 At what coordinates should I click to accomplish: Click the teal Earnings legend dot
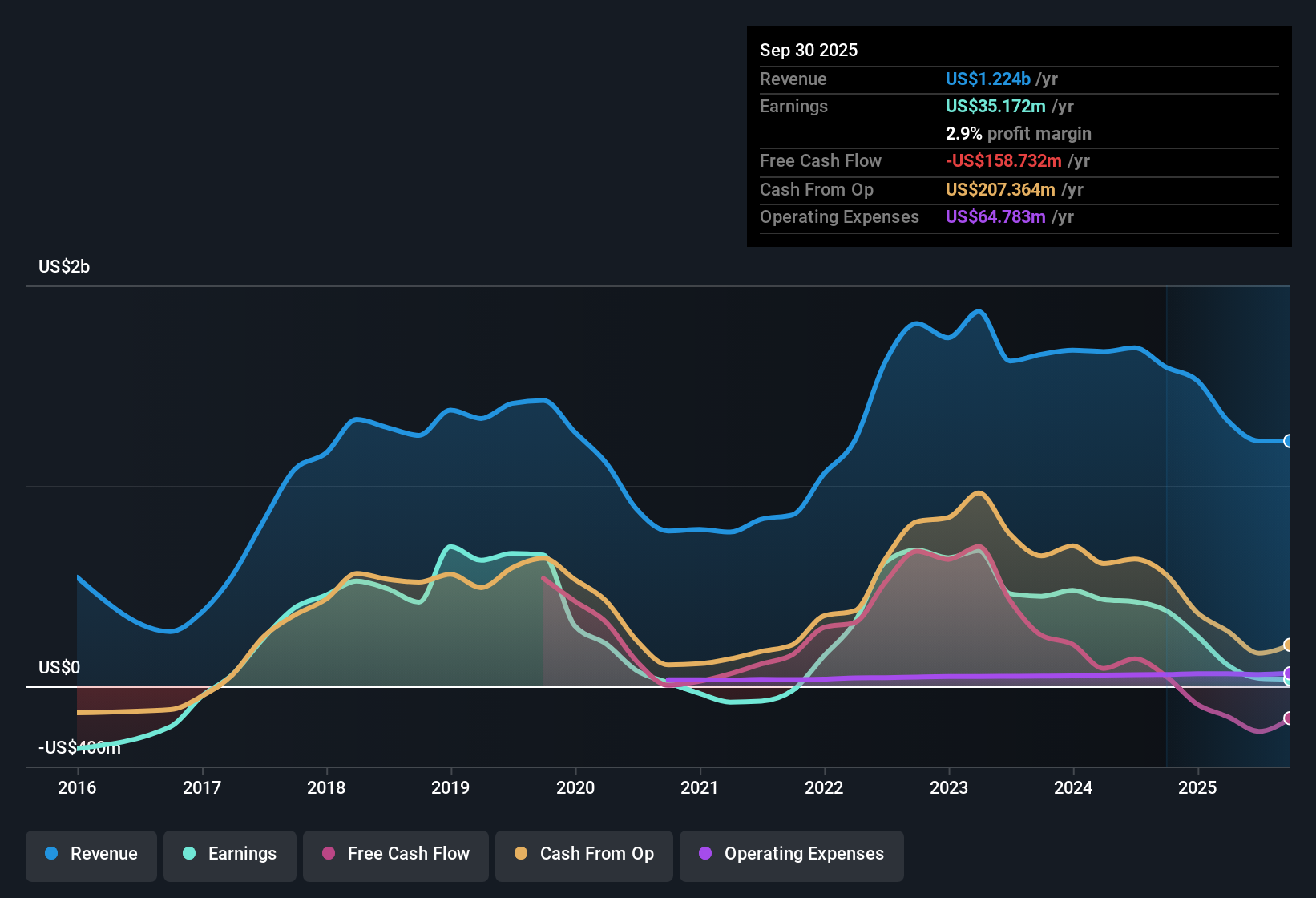[x=189, y=854]
